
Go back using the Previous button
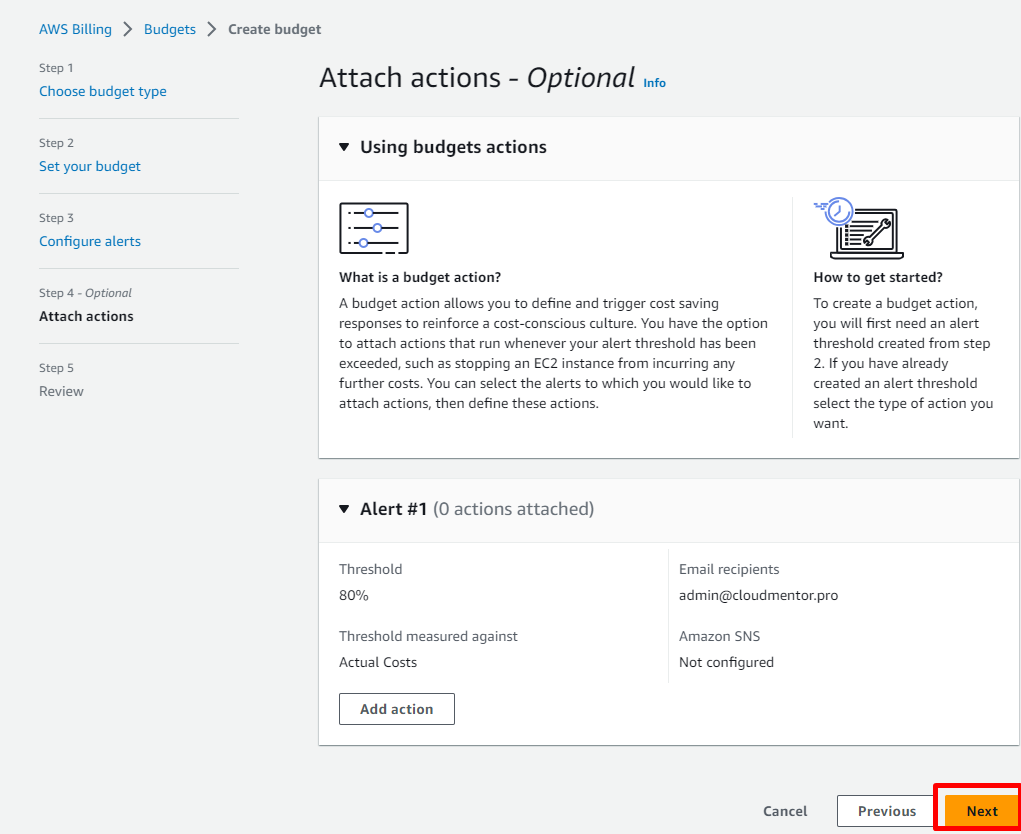pos(886,811)
